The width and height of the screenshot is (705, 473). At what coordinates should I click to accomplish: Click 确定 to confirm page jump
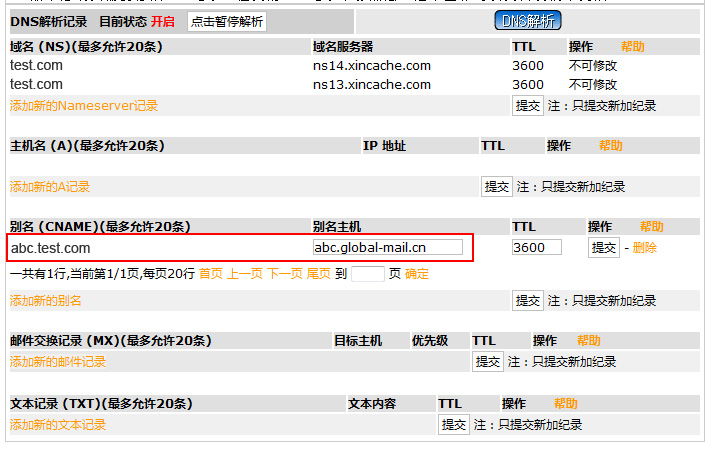417,274
